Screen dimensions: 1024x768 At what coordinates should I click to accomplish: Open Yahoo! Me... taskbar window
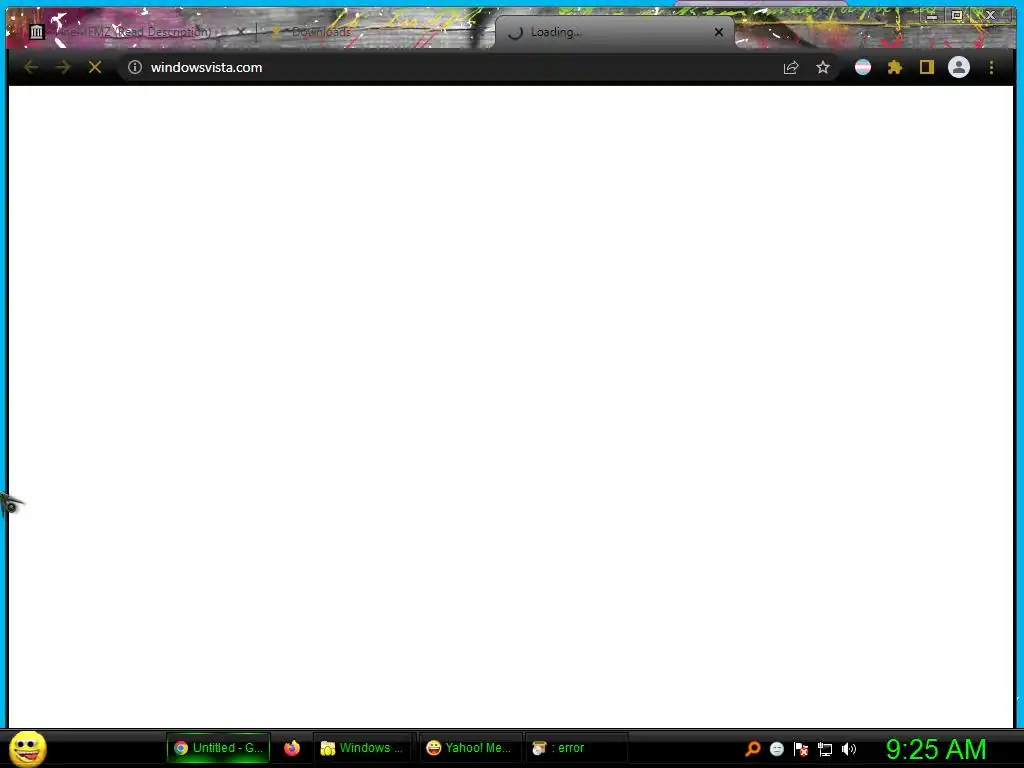point(469,748)
